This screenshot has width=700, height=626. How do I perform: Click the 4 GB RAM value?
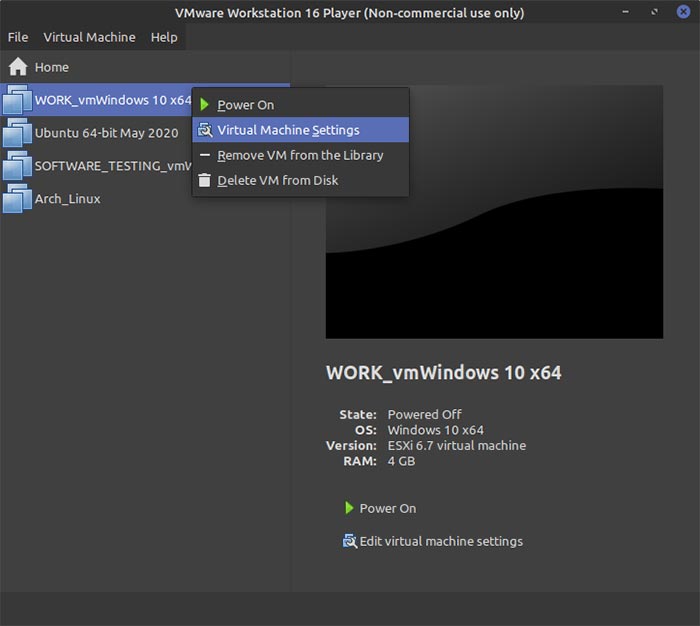pos(401,461)
